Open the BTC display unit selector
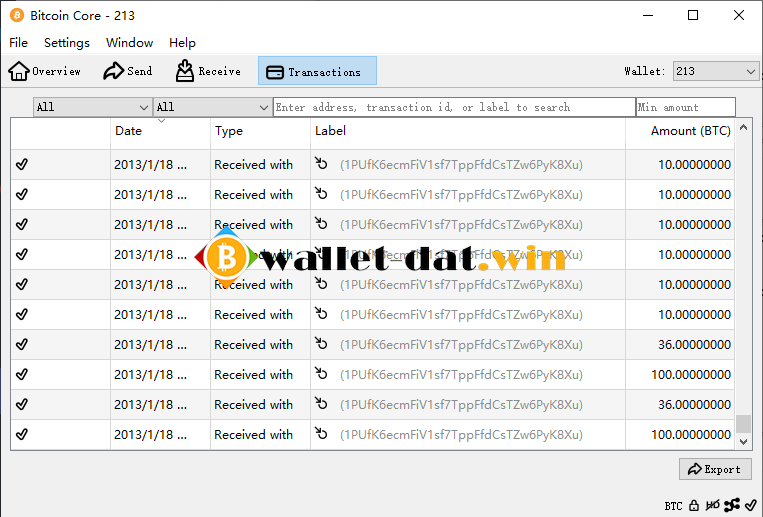 [673, 506]
